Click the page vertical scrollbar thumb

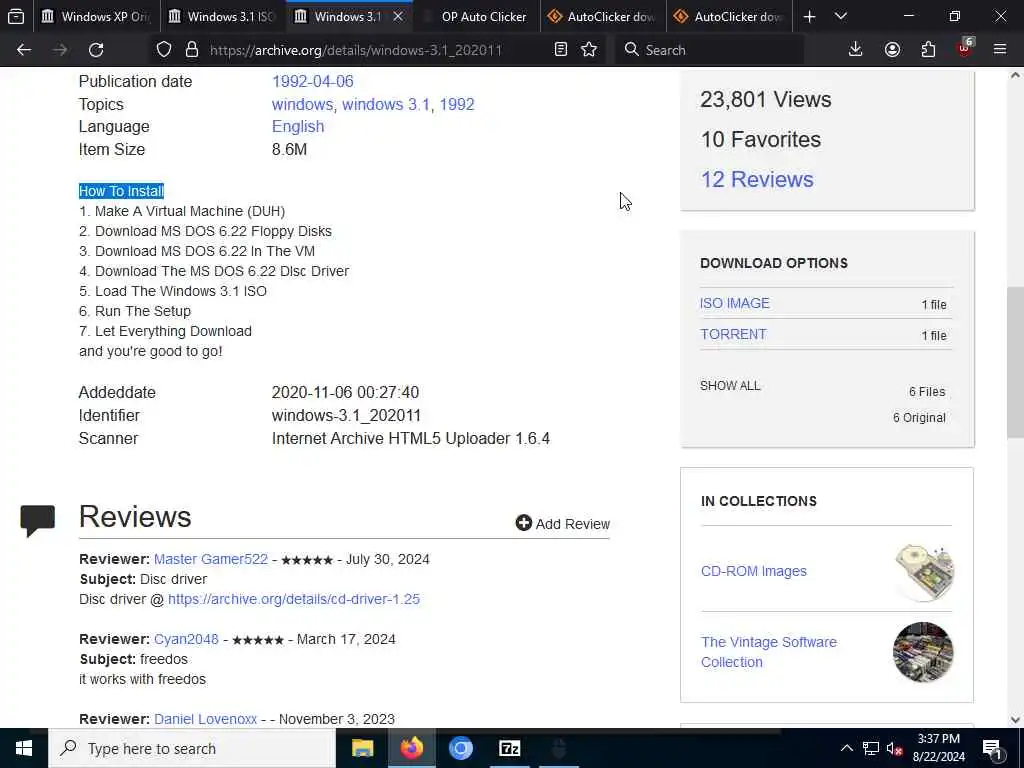coord(1016,362)
